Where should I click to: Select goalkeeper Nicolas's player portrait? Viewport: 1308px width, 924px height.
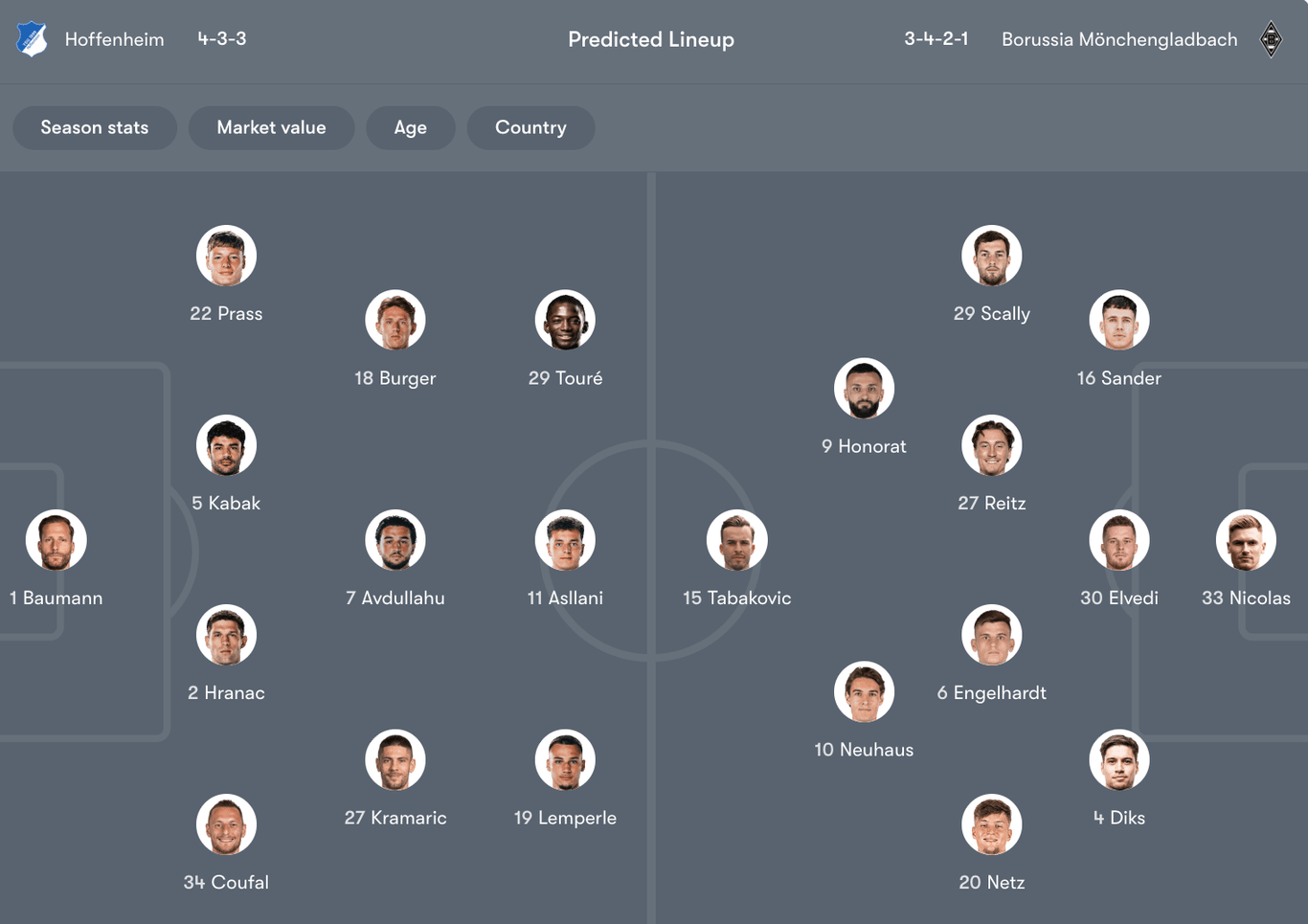click(x=1246, y=539)
